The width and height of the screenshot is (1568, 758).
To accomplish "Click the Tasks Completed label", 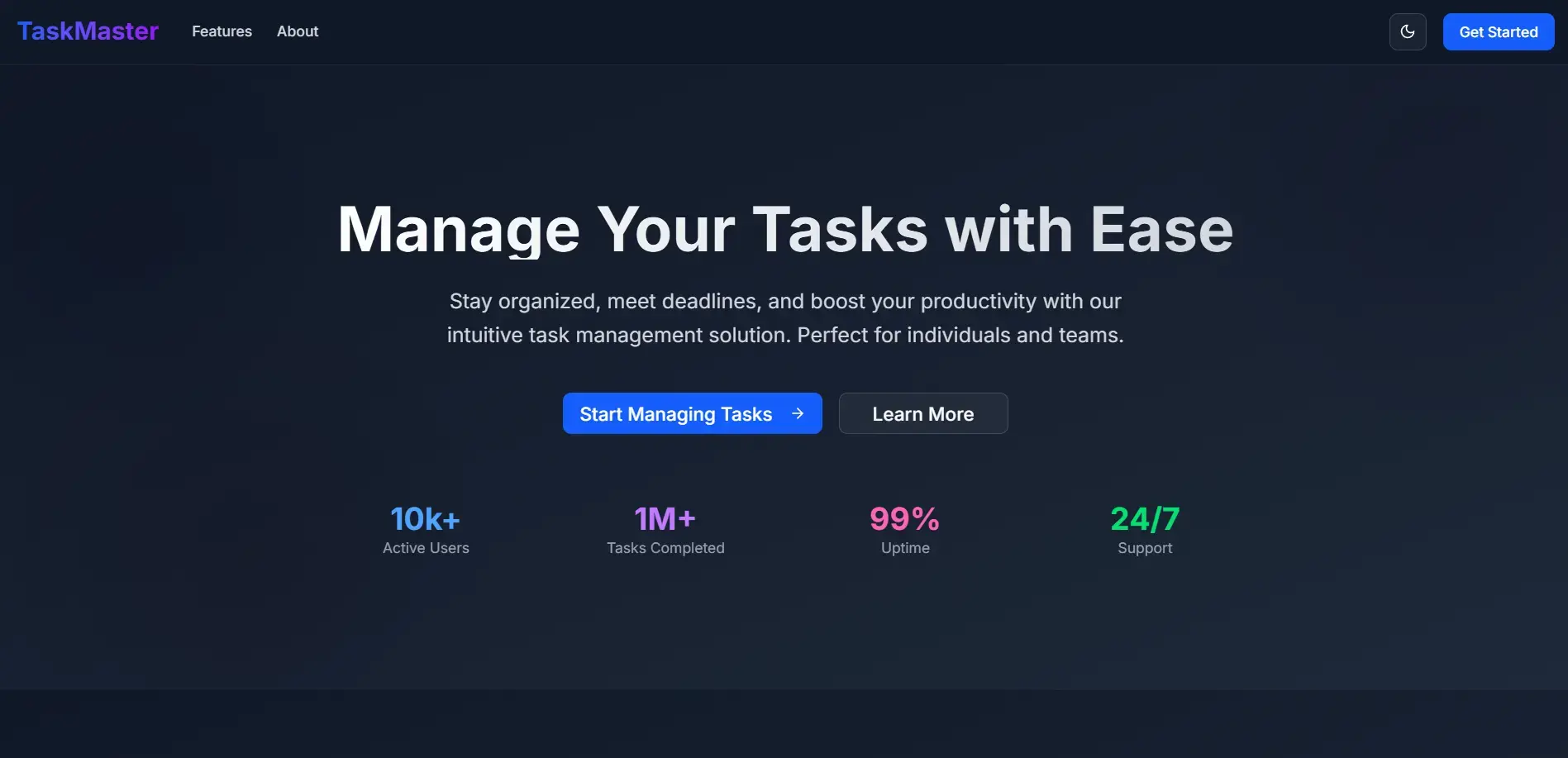I will click(665, 547).
